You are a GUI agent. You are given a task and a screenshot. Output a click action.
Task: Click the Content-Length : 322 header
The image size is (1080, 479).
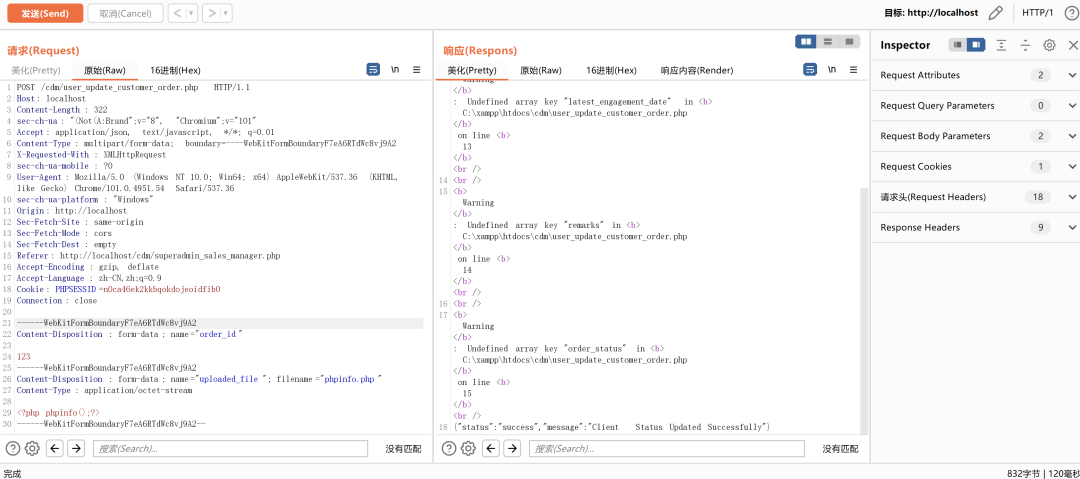(x=61, y=110)
